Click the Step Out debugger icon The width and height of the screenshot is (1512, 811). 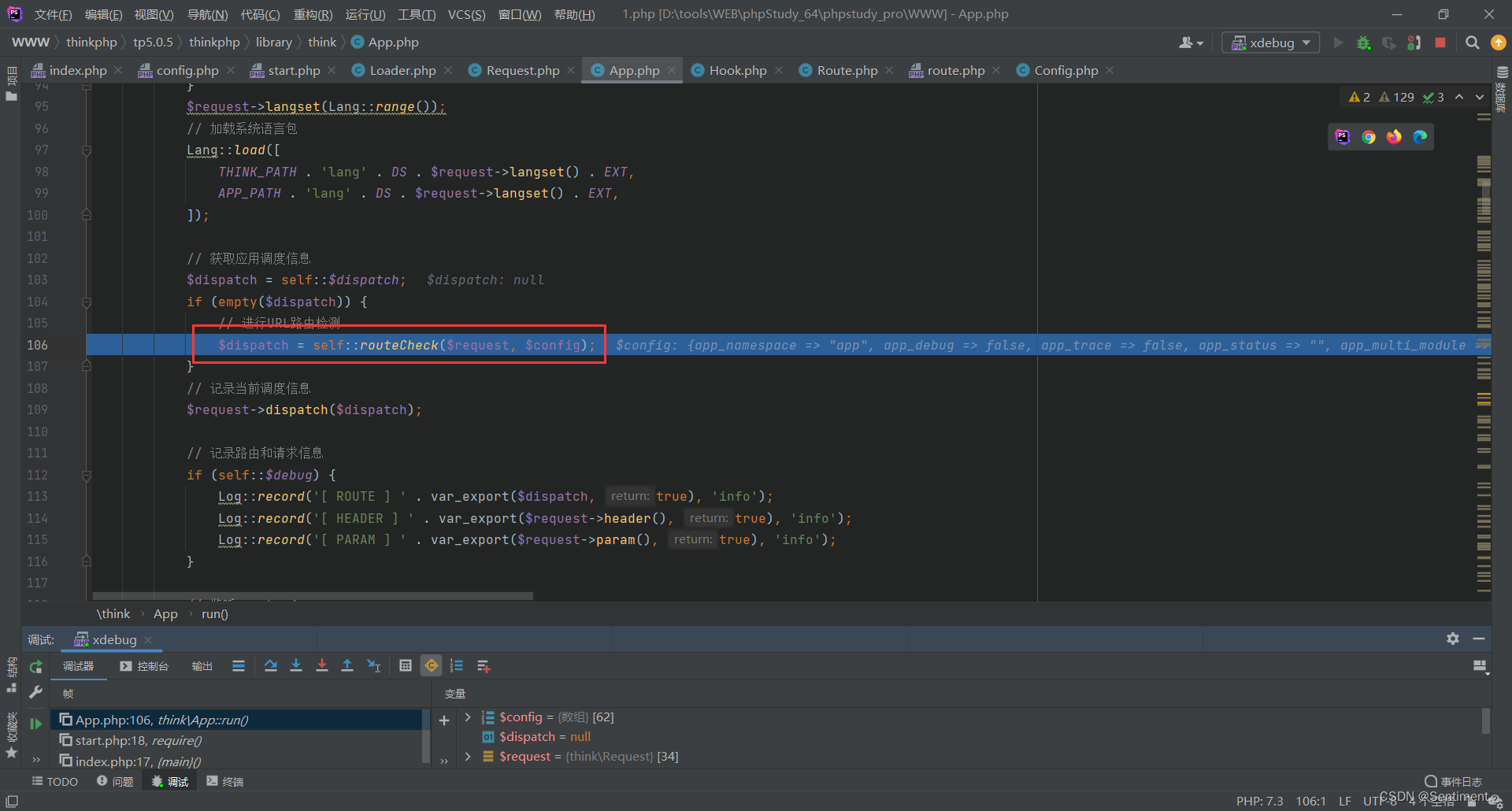(x=347, y=666)
